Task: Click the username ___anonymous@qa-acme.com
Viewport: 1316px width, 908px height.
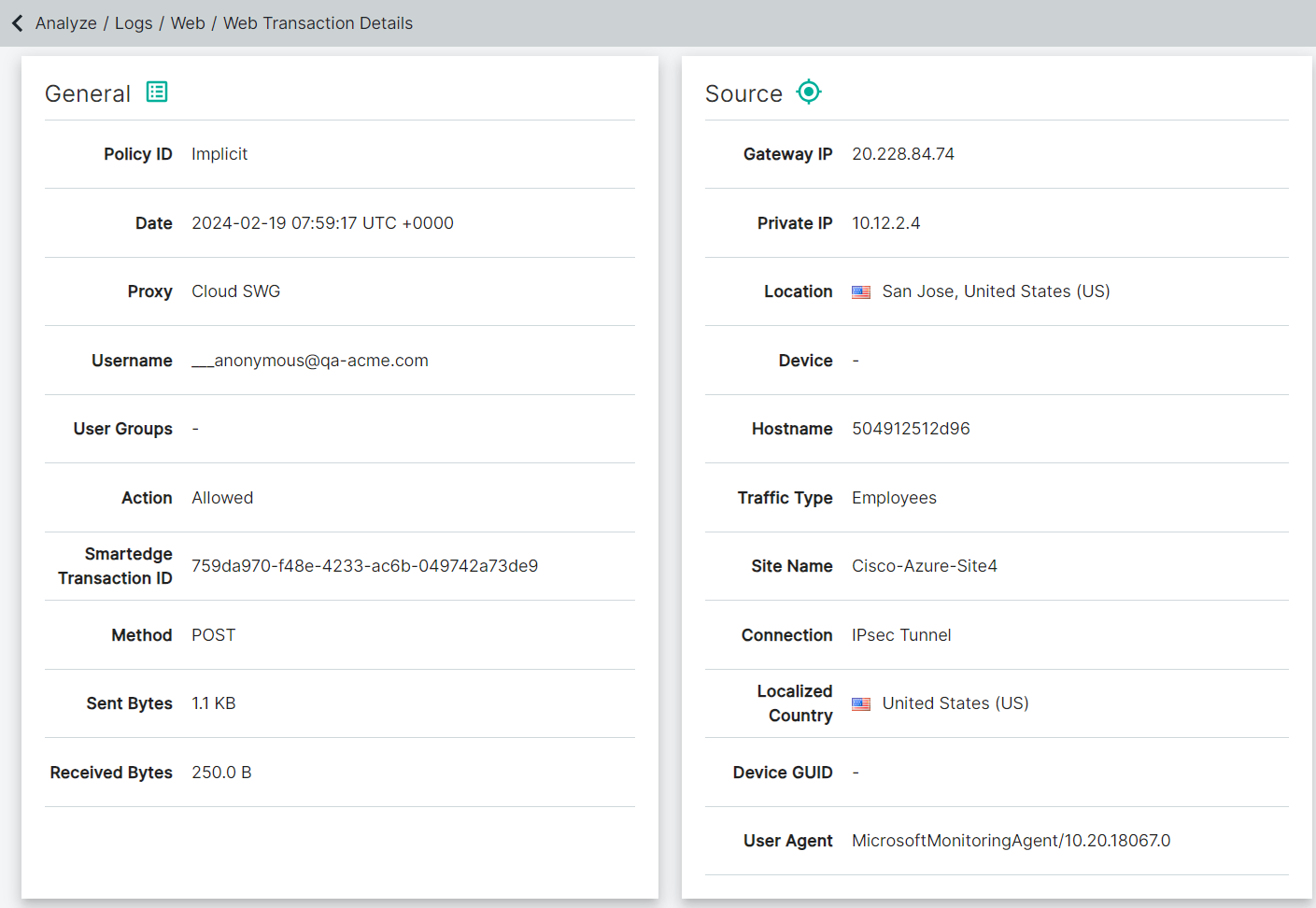Action: pos(309,360)
